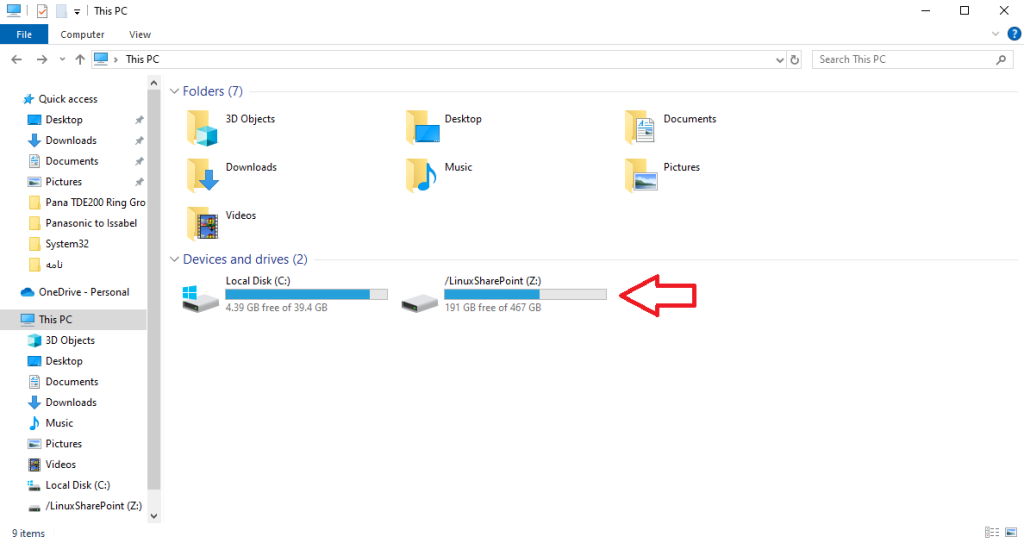Select This PC in navigation pane
This screenshot has width=1024, height=543.
tap(55, 320)
